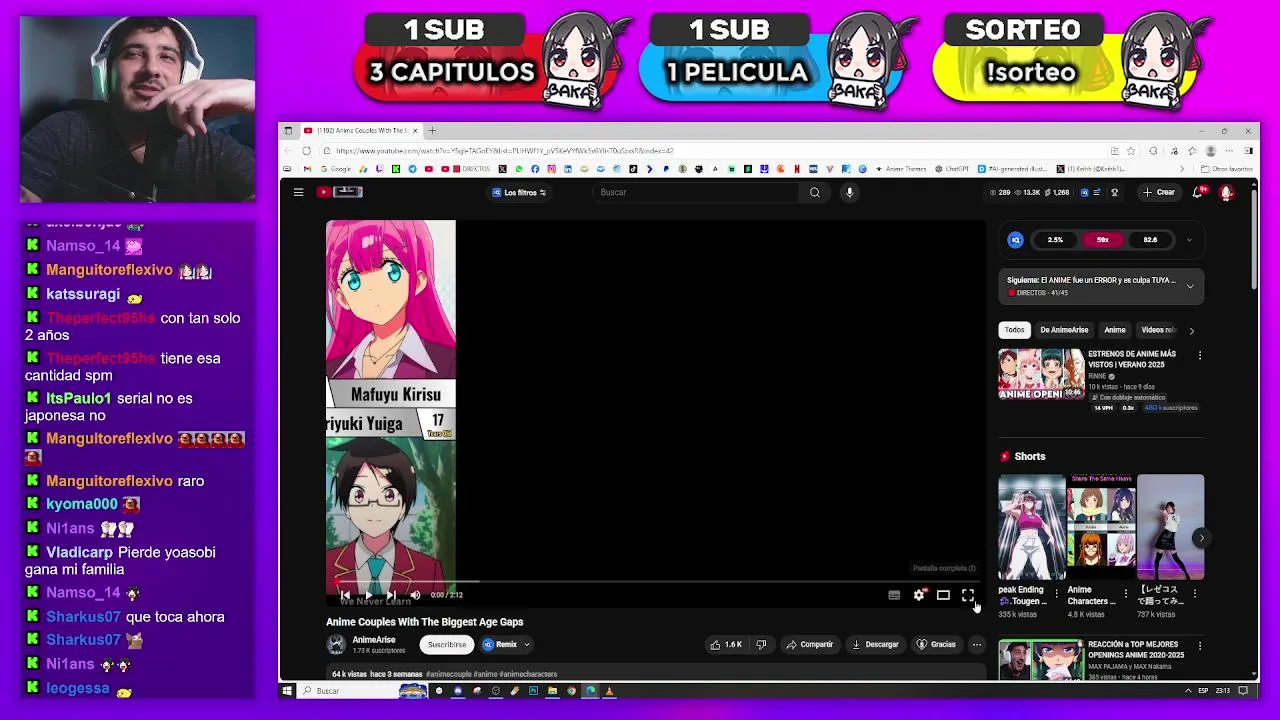Screen dimensions: 1280x720
Task: Open the DIRECTOS bookmark
Action: (x=470, y=169)
